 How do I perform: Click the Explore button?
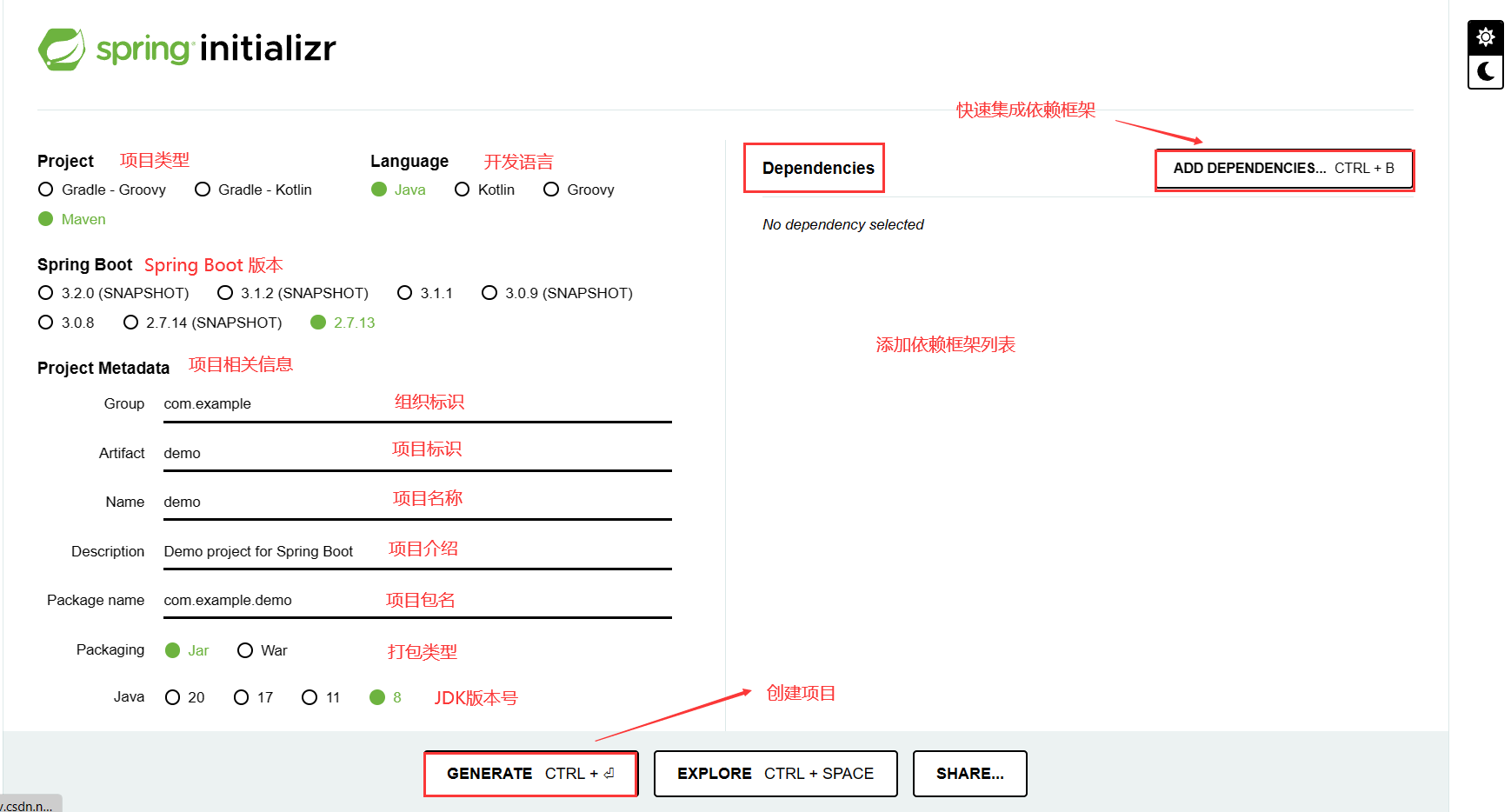(x=775, y=774)
